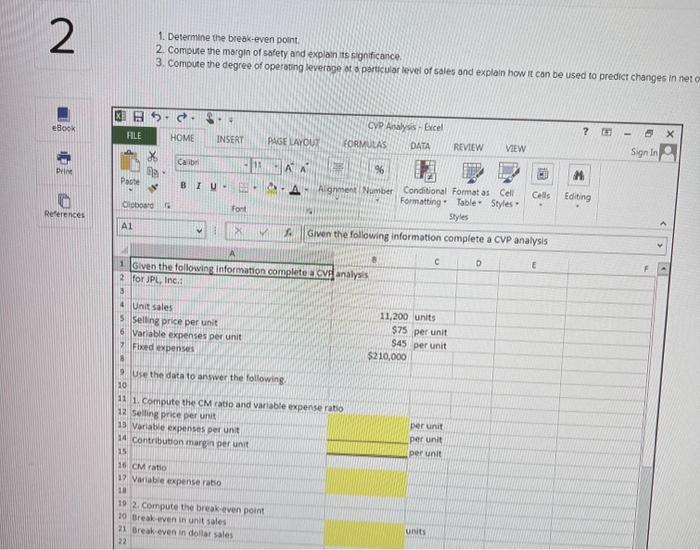Switch to the DATA tab
Image resolution: width=700 pixels, height=550 pixels.
(420, 146)
